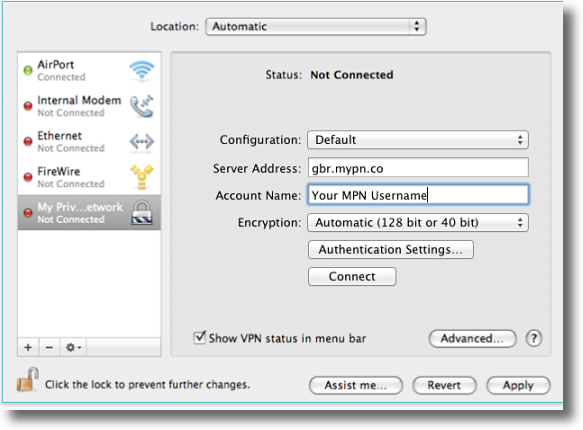Click the VPN padlock icon
Image resolution: width=583 pixels, height=430 pixels.
pyautogui.click(x=142, y=213)
